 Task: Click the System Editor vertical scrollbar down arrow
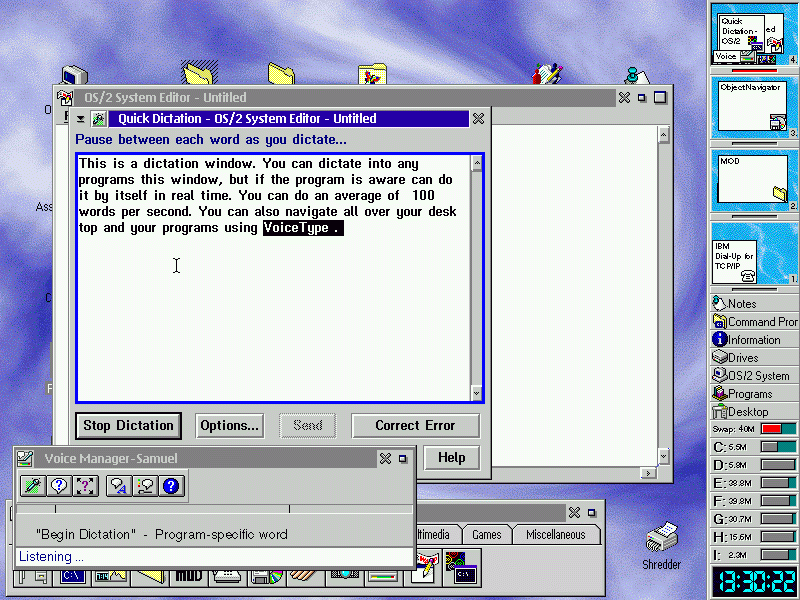coord(663,456)
